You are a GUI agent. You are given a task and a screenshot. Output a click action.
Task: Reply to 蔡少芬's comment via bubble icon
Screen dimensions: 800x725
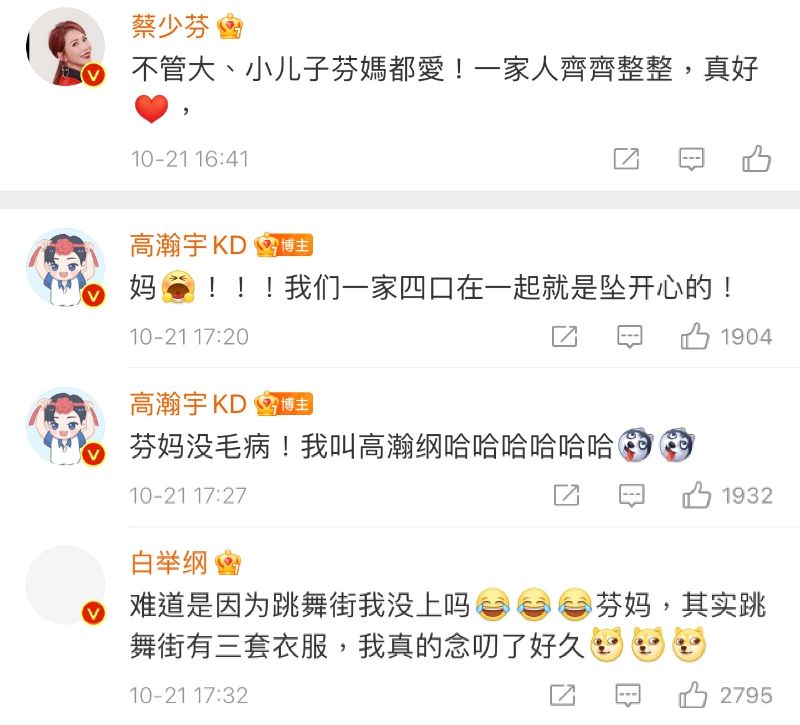tap(691, 159)
